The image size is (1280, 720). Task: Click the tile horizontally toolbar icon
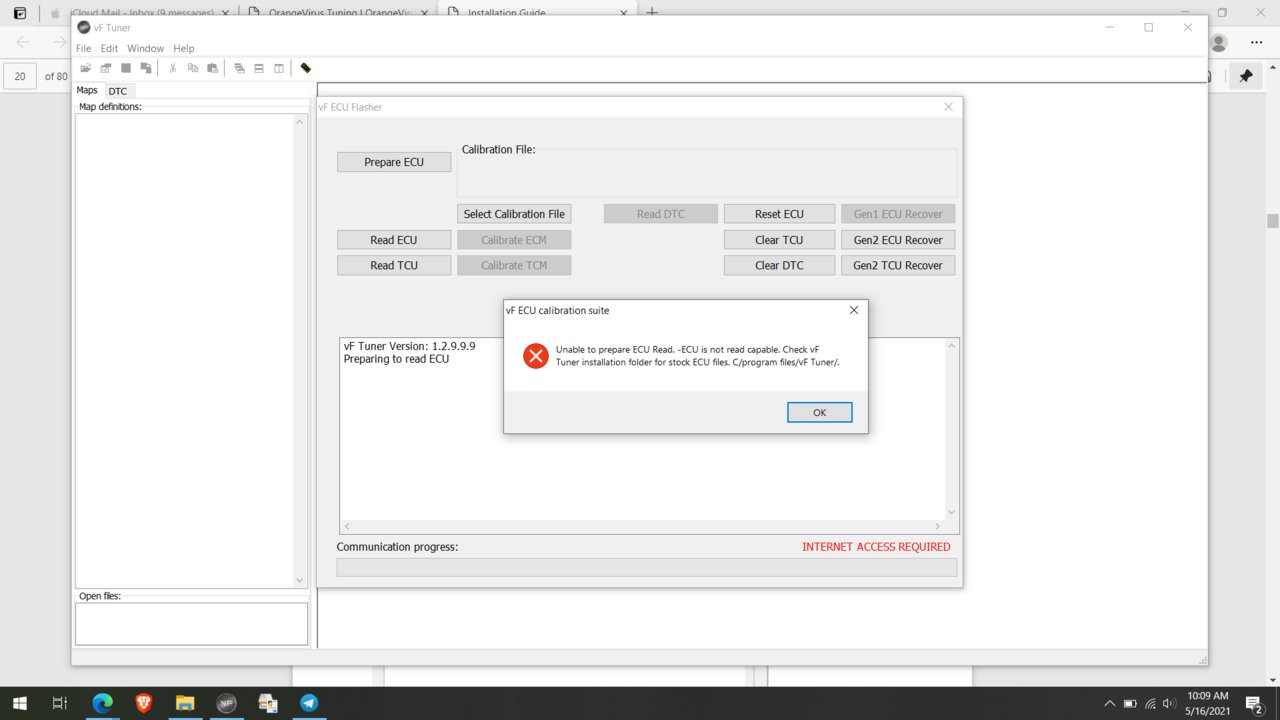(x=259, y=68)
